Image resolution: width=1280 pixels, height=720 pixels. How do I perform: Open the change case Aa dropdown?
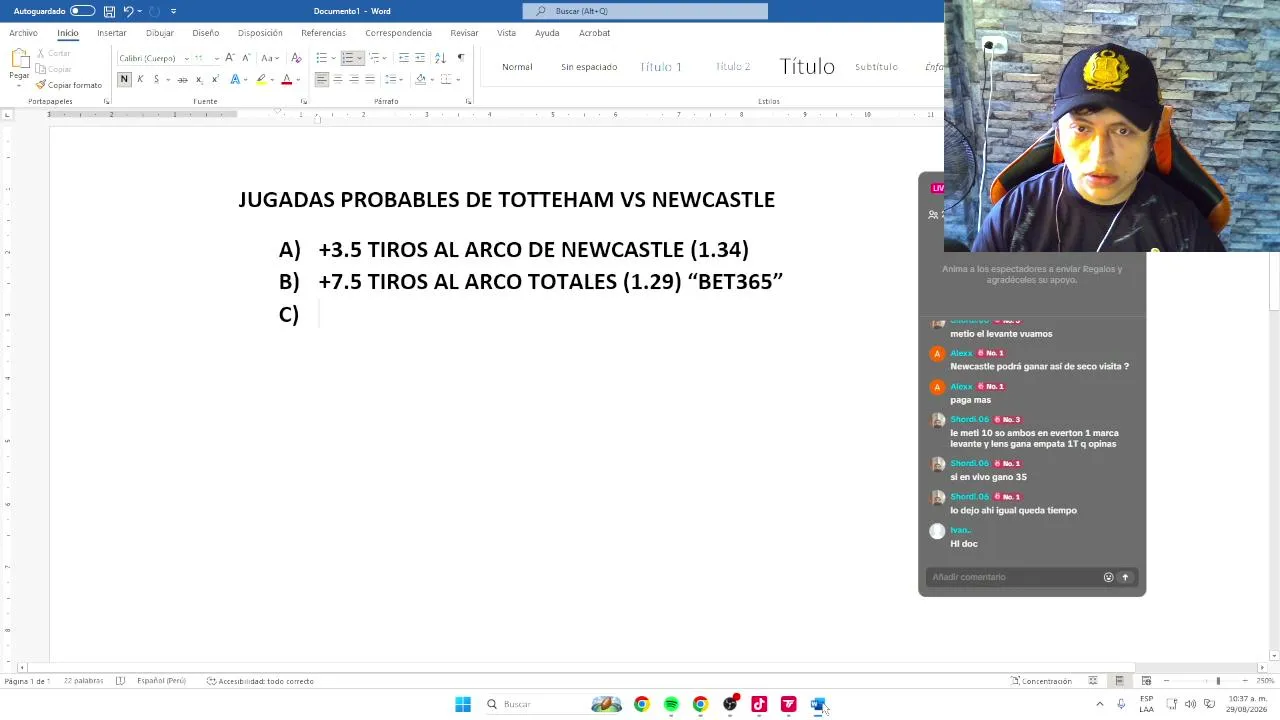269,58
